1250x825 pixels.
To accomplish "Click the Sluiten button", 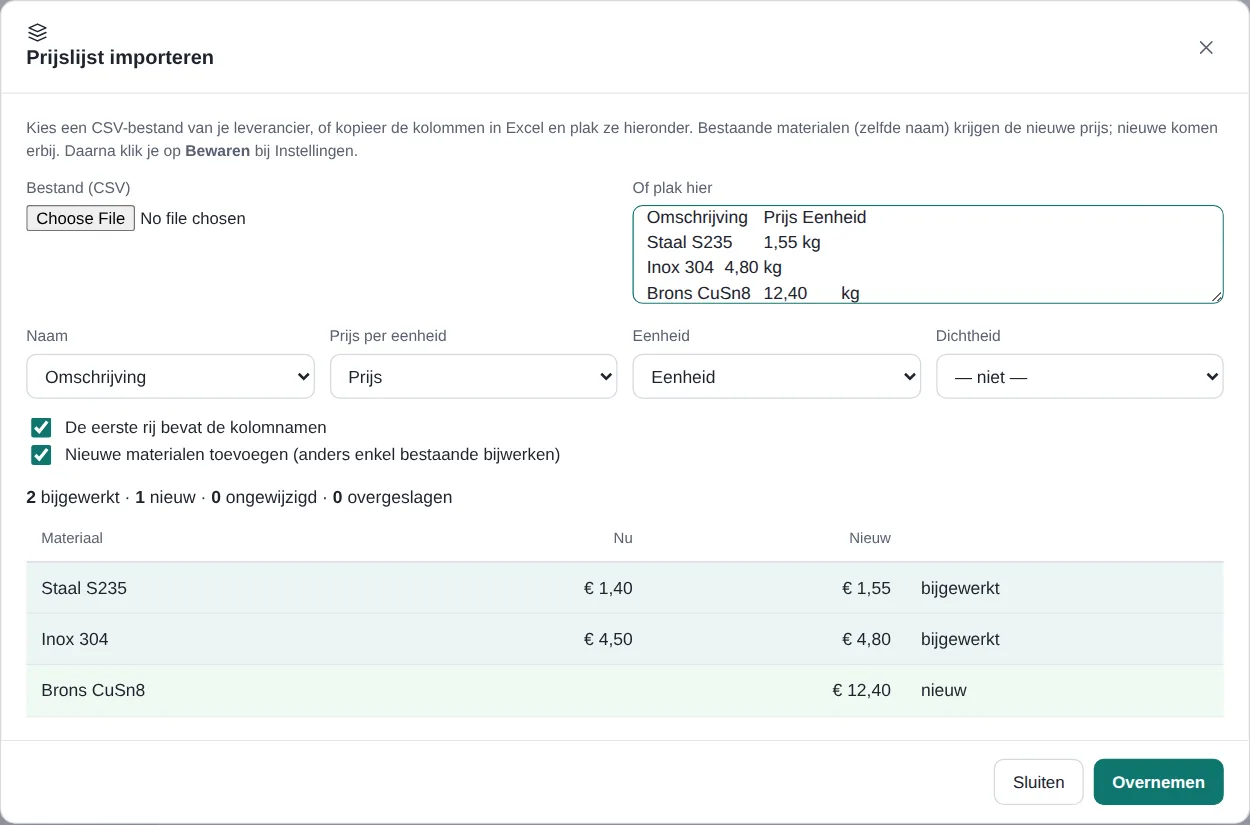I will (1039, 782).
